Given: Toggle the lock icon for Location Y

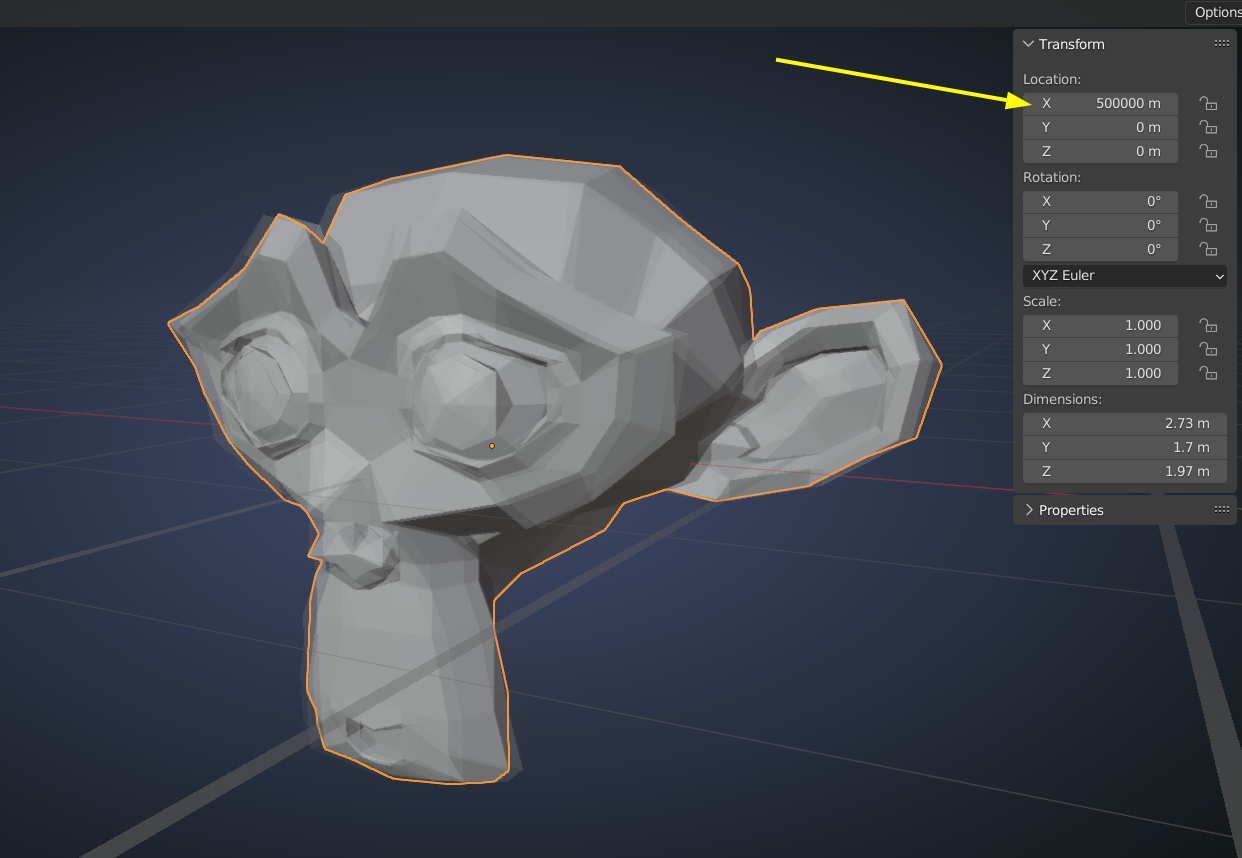Looking at the screenshot, I should click(1208, 127).
